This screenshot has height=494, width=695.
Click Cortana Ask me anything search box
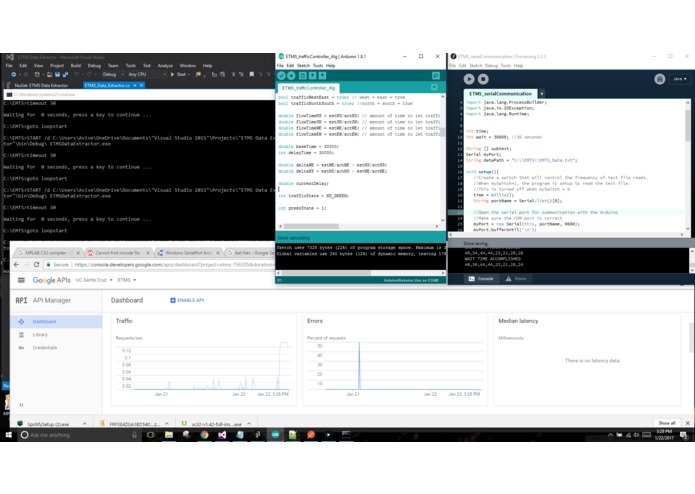(79, 435)
